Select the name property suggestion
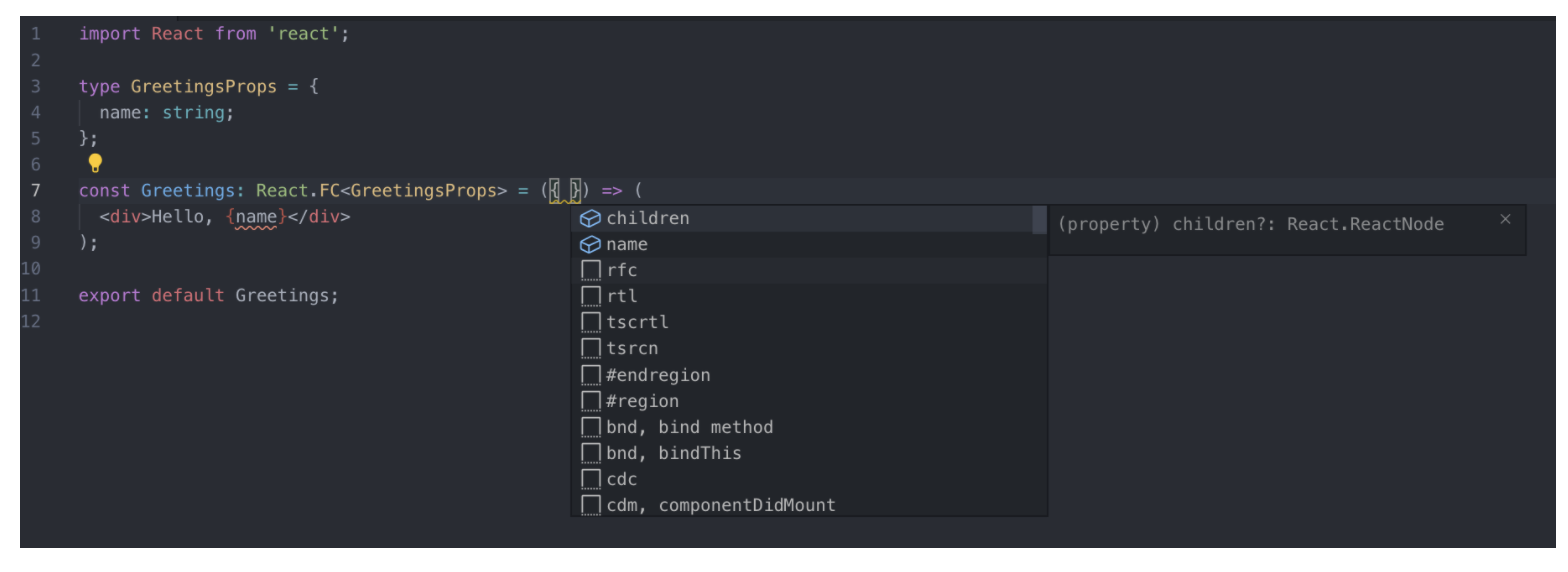The image size is (1568, 572). coord(808,244)
